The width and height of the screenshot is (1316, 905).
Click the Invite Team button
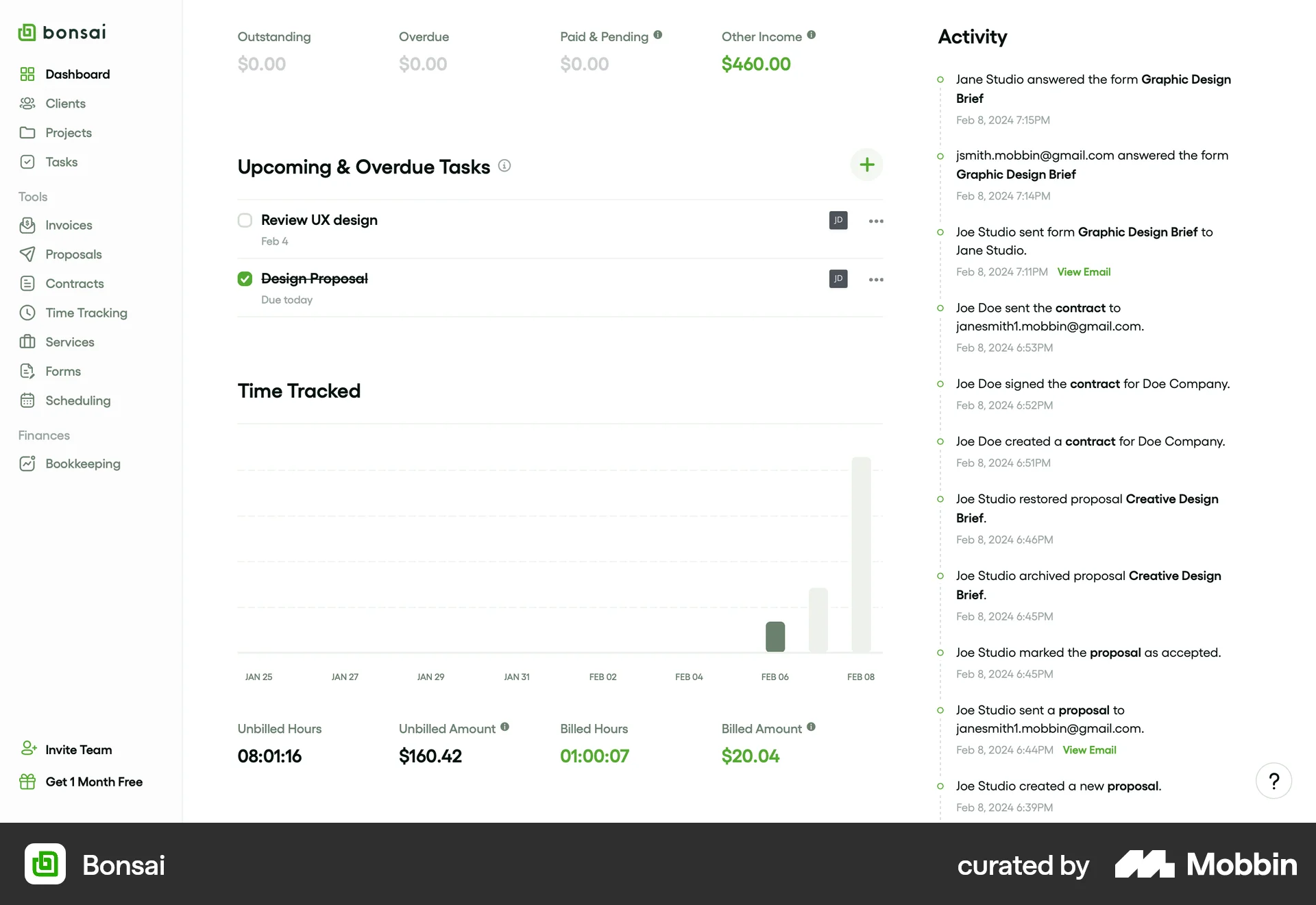tap(78, 749)
